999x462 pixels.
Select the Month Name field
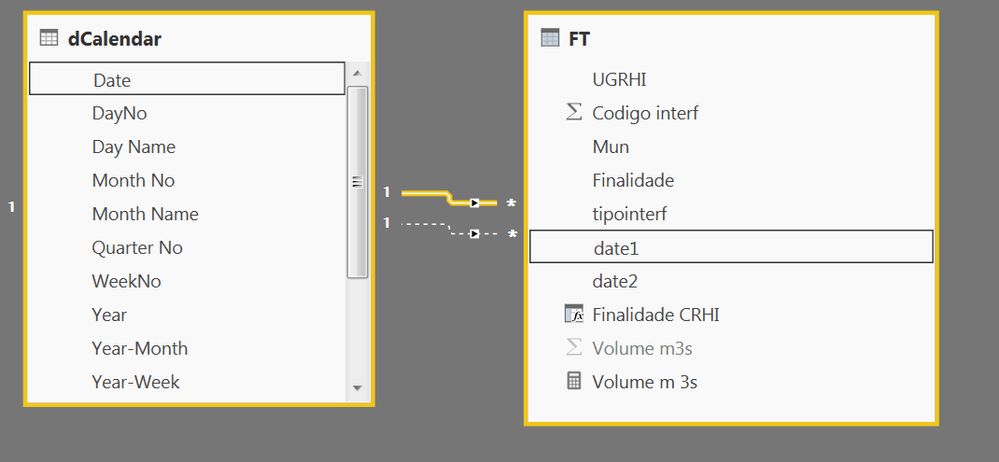pyautogui.click(x=187, y=213)
